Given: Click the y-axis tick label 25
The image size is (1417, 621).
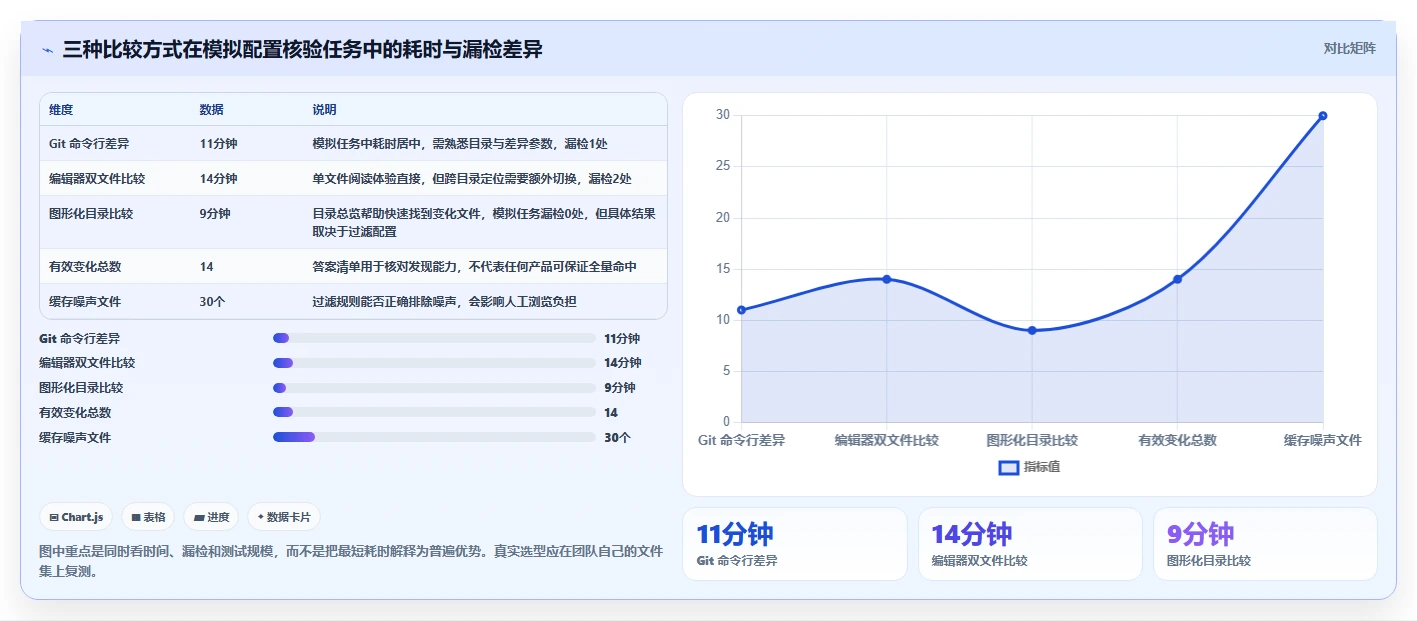Looking at the screenshot, I should [723, 166].
